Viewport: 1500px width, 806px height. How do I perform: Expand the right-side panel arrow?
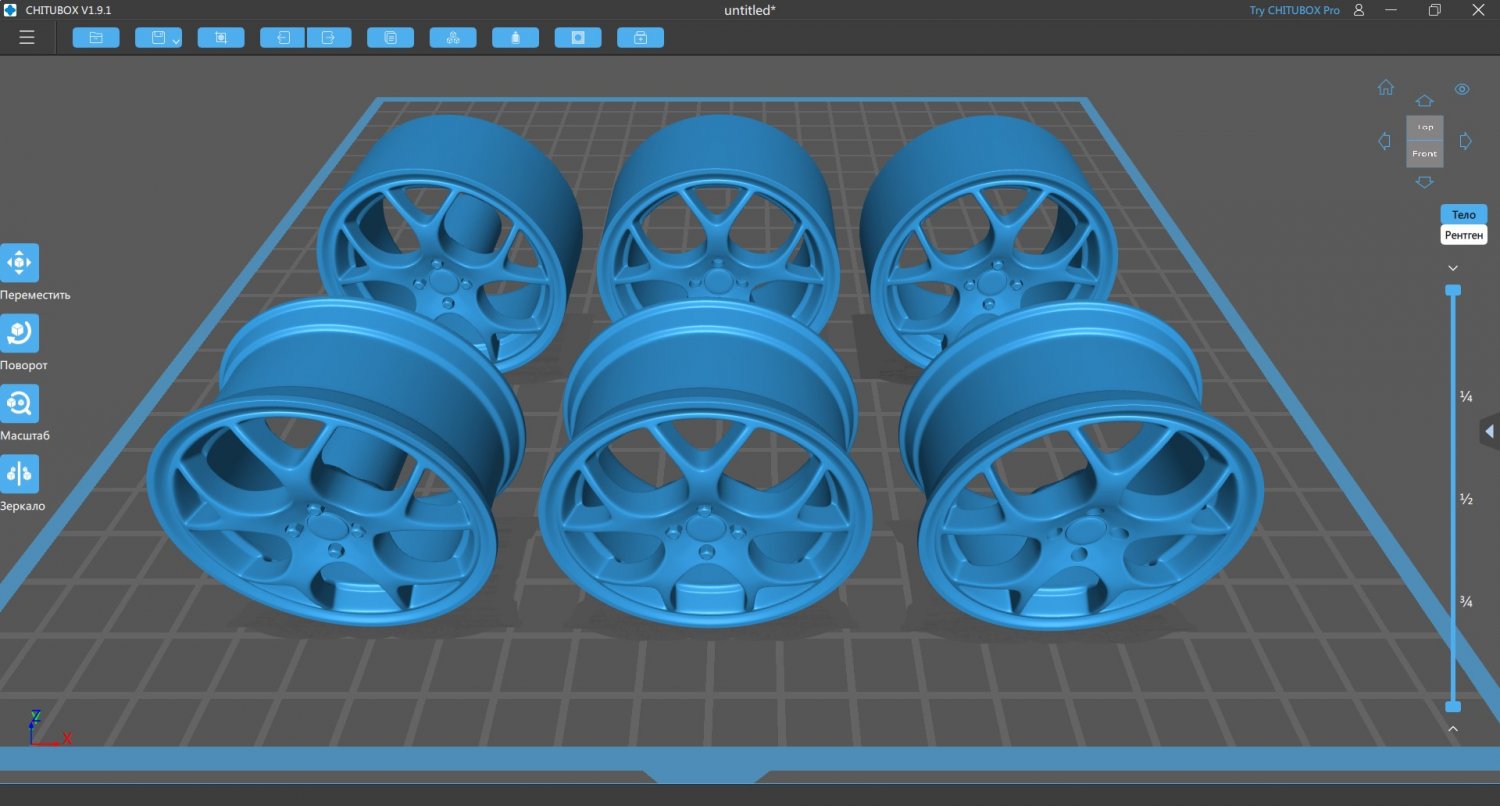click(x=1489, y=430)
